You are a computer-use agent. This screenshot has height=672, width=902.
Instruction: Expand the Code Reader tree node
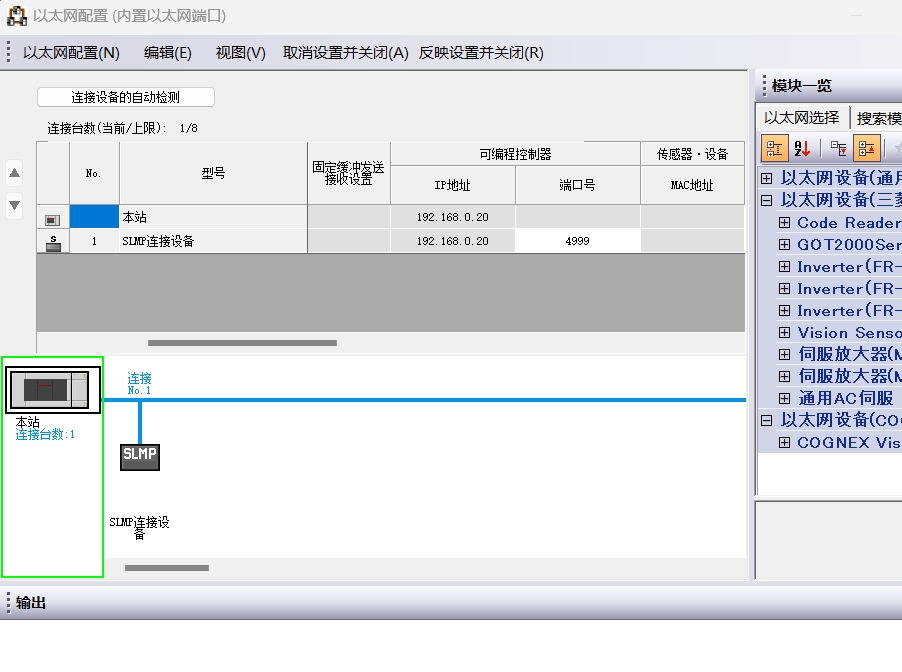[785, 223]
